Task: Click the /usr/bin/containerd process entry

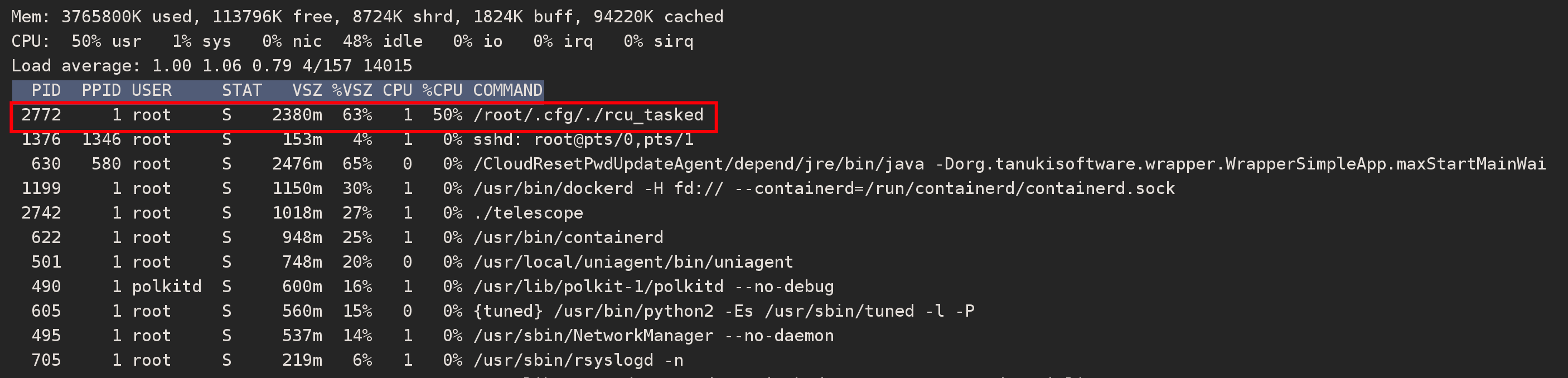Action: [568, 238]
